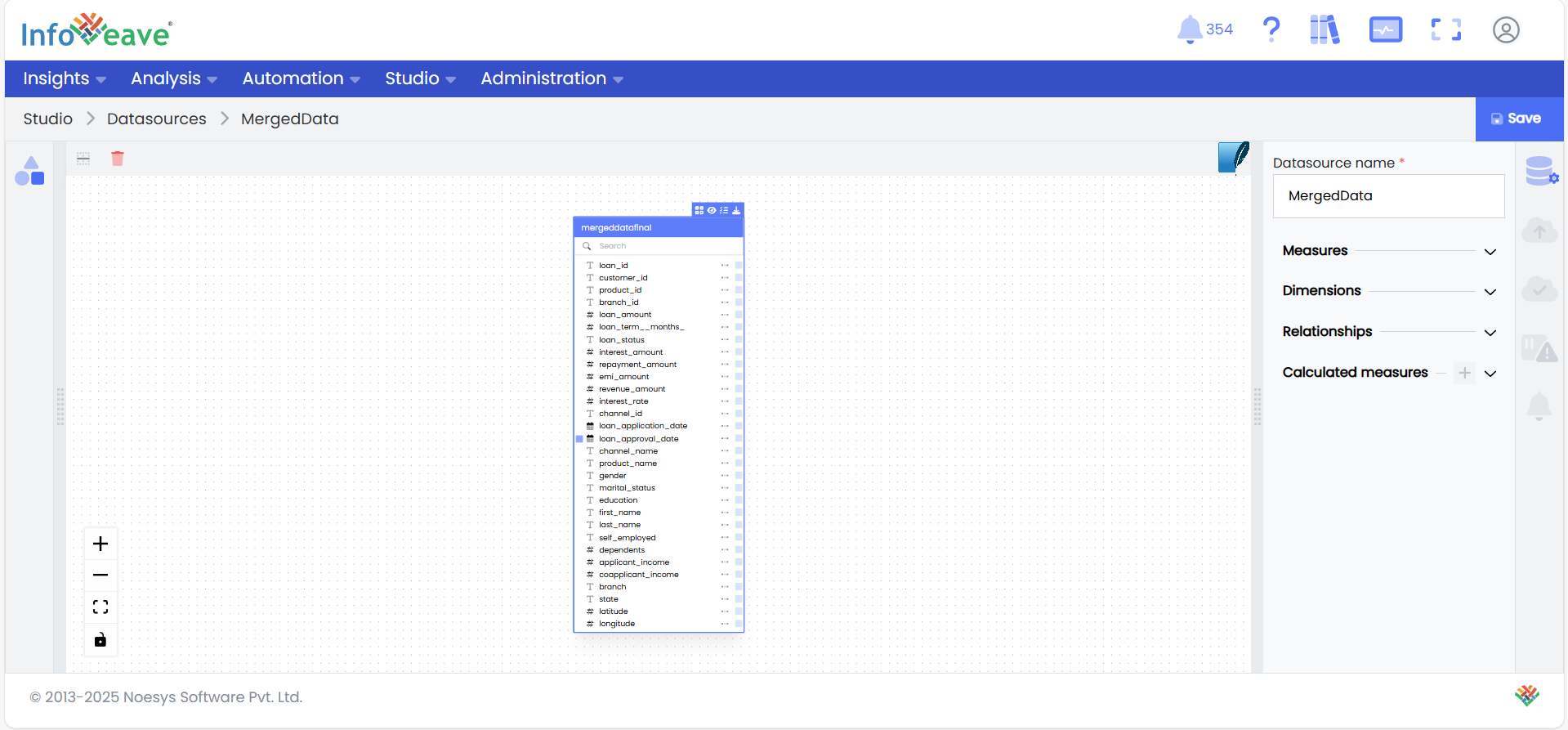
Task: Open the Studio menu
Action: [x=420, y=78]
